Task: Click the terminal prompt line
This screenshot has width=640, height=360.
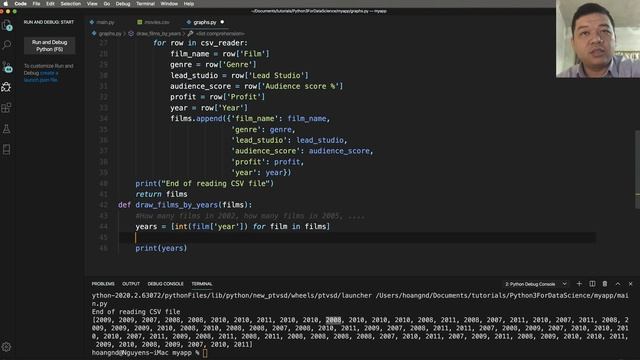Action: (149, 353)
